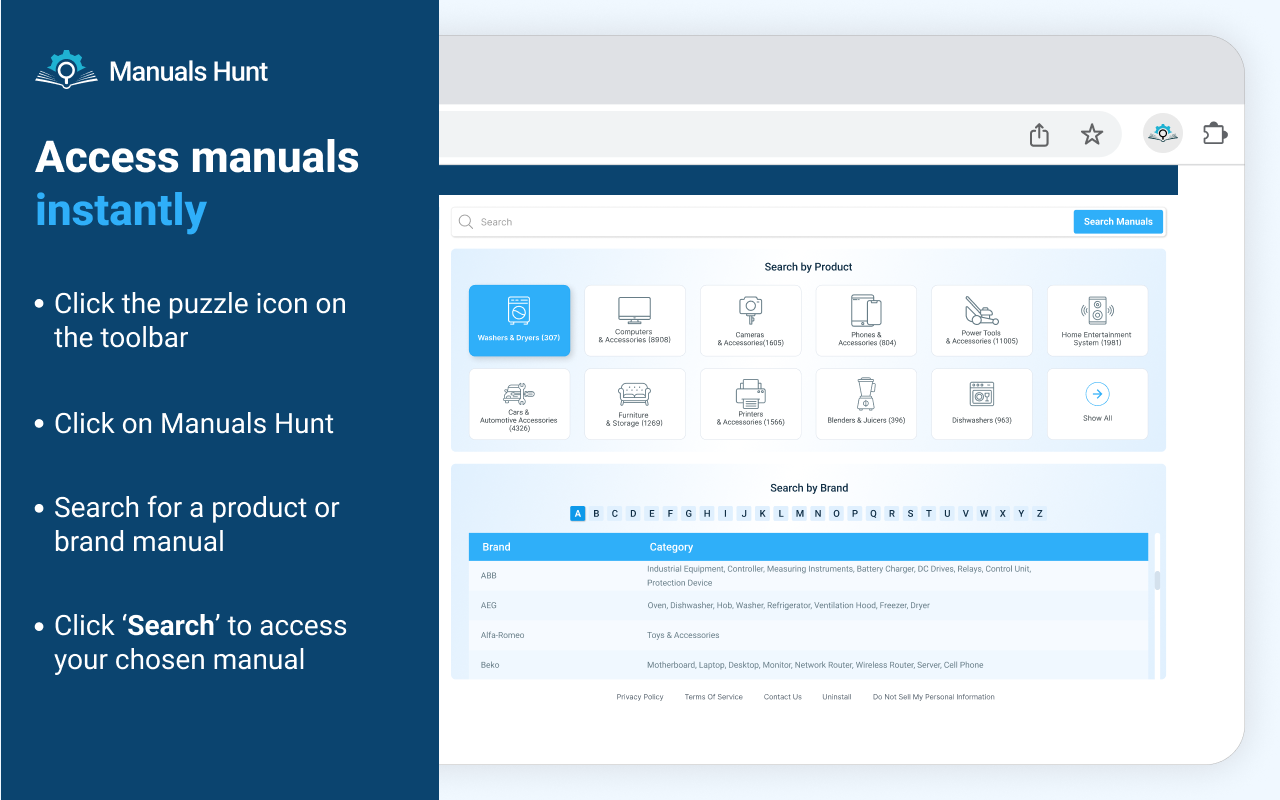Open Dishwashers category card
Image resolution: width=1280 pixels, height=800 pixels.
click(x=982, y=404)
